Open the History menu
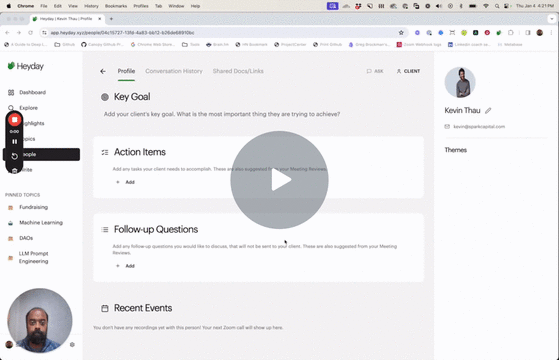The width and height of the screenshot is (559, 360). (x=91, y=6)
